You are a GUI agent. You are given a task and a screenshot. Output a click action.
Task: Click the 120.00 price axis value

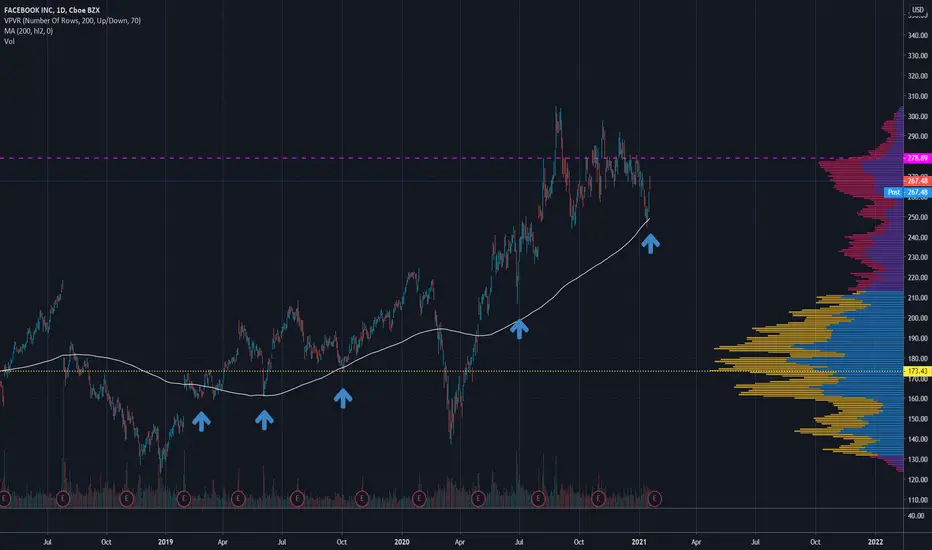[x=918, y=479]
